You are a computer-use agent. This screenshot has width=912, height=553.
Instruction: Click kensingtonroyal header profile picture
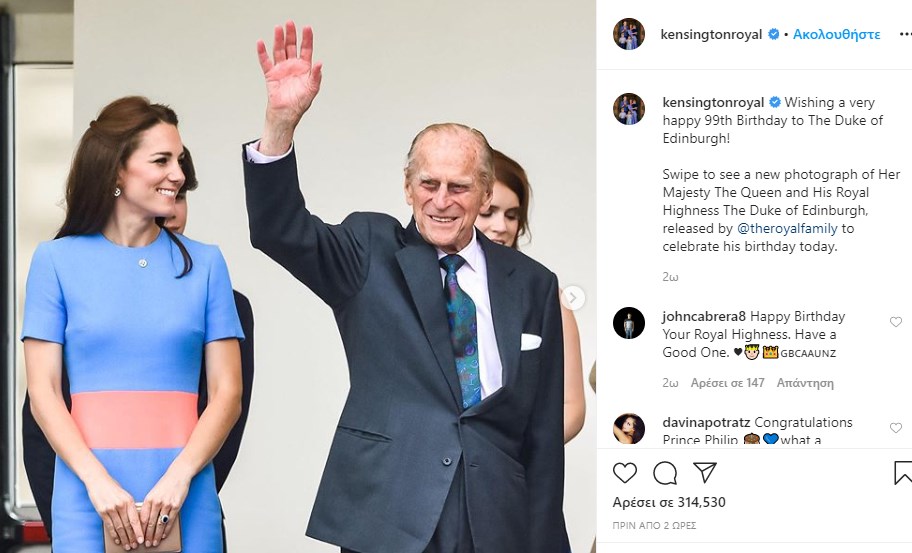tap(629, 34)
